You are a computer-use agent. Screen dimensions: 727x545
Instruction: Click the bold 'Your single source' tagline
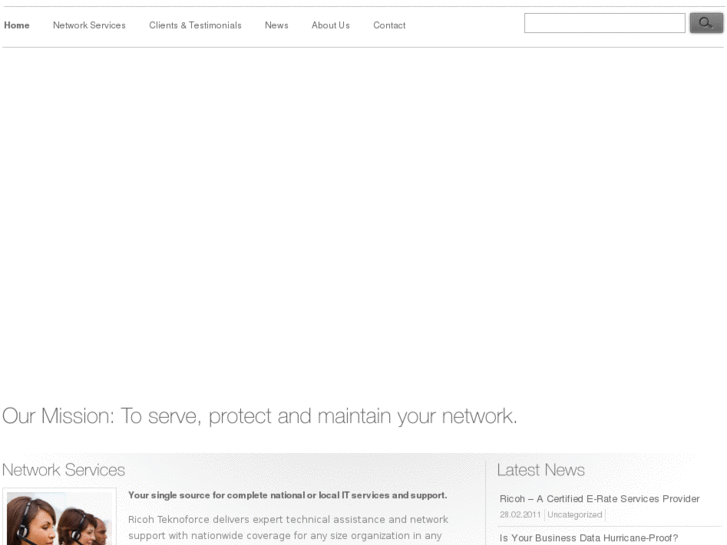coord(287,495)
